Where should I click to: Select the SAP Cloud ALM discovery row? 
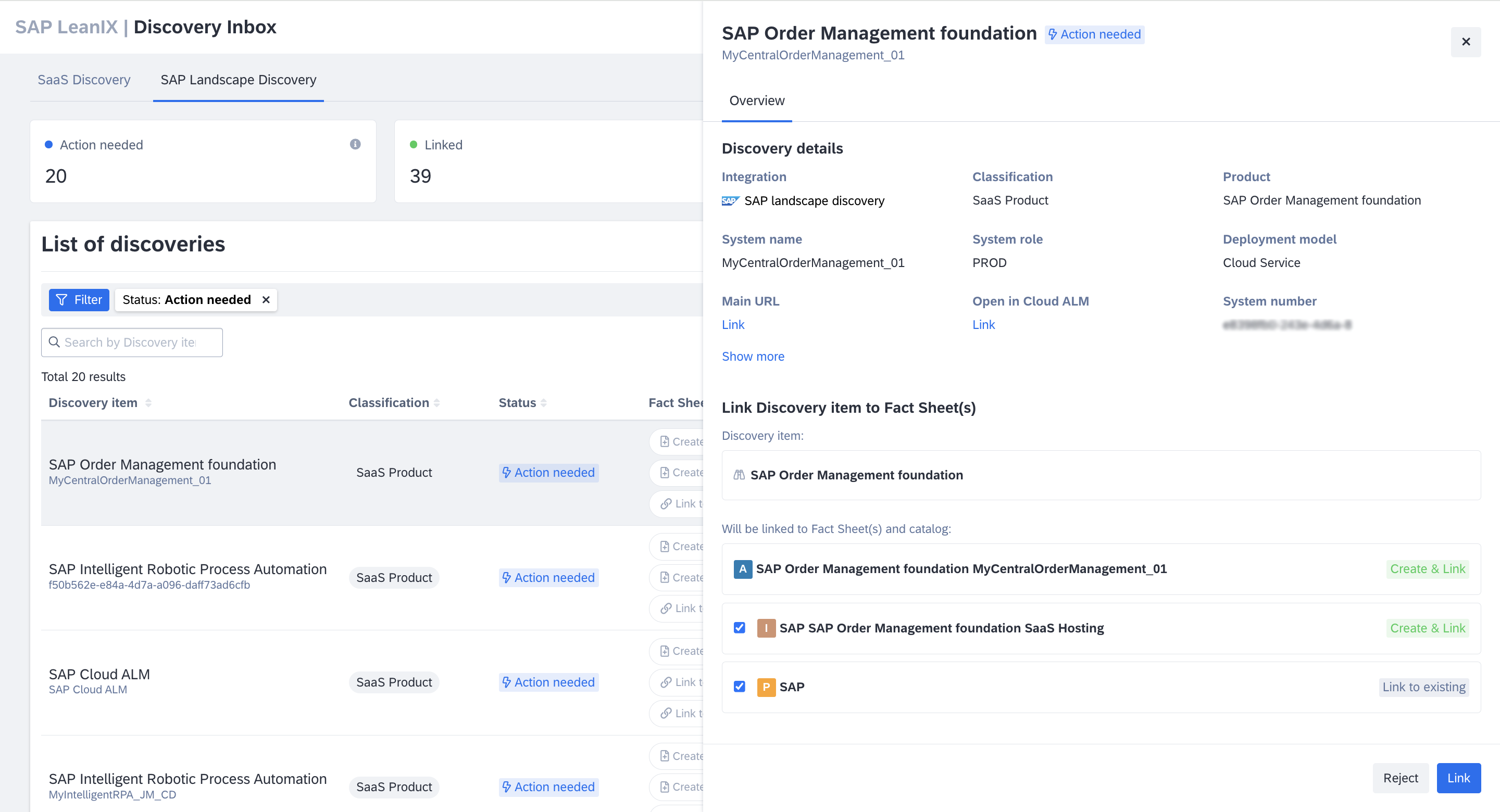tap(371, 682)
